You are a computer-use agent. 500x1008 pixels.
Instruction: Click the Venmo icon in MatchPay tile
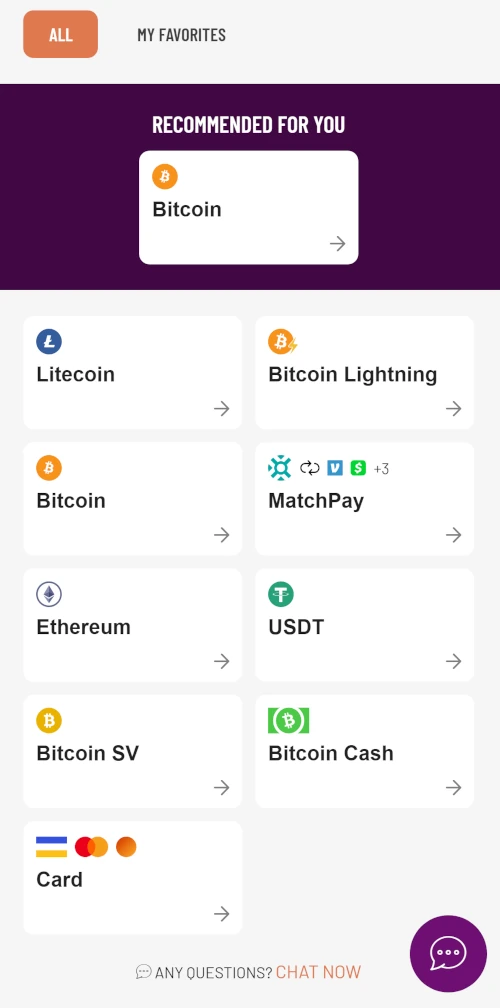pos(335,468)
